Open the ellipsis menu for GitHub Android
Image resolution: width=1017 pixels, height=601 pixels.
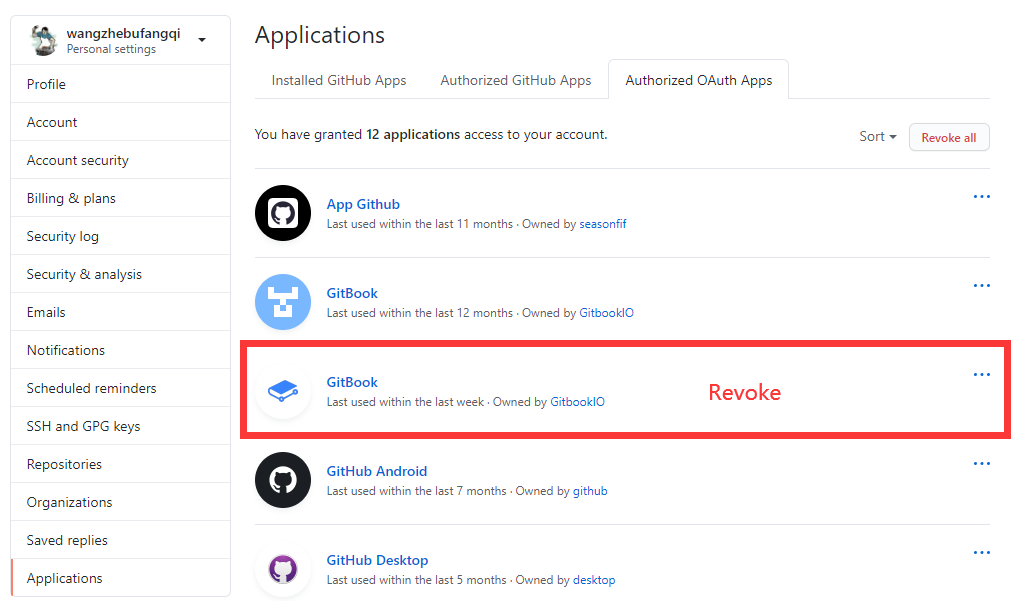(981, 463)
